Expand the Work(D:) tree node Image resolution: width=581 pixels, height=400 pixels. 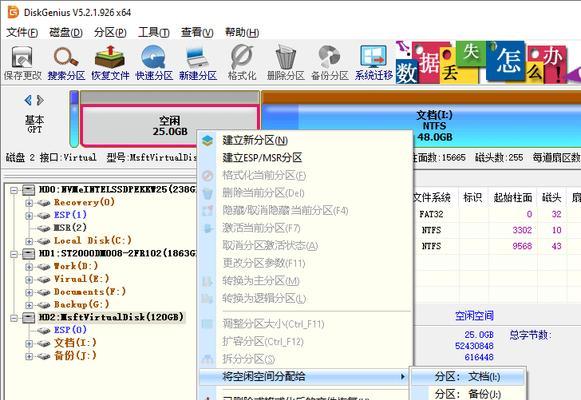tap(29, 267)
